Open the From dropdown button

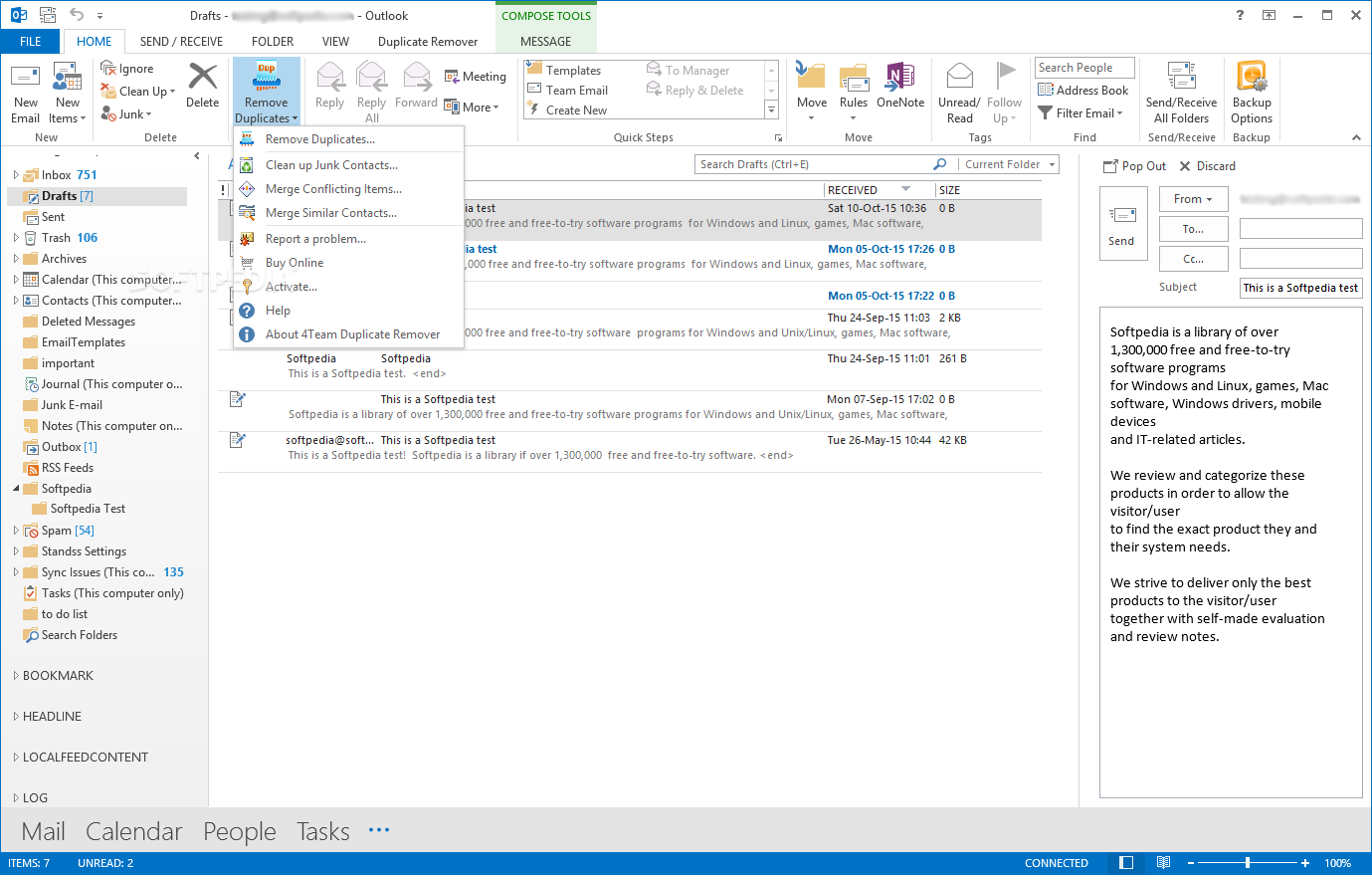pyautogui.click(x=1193, y=199)
